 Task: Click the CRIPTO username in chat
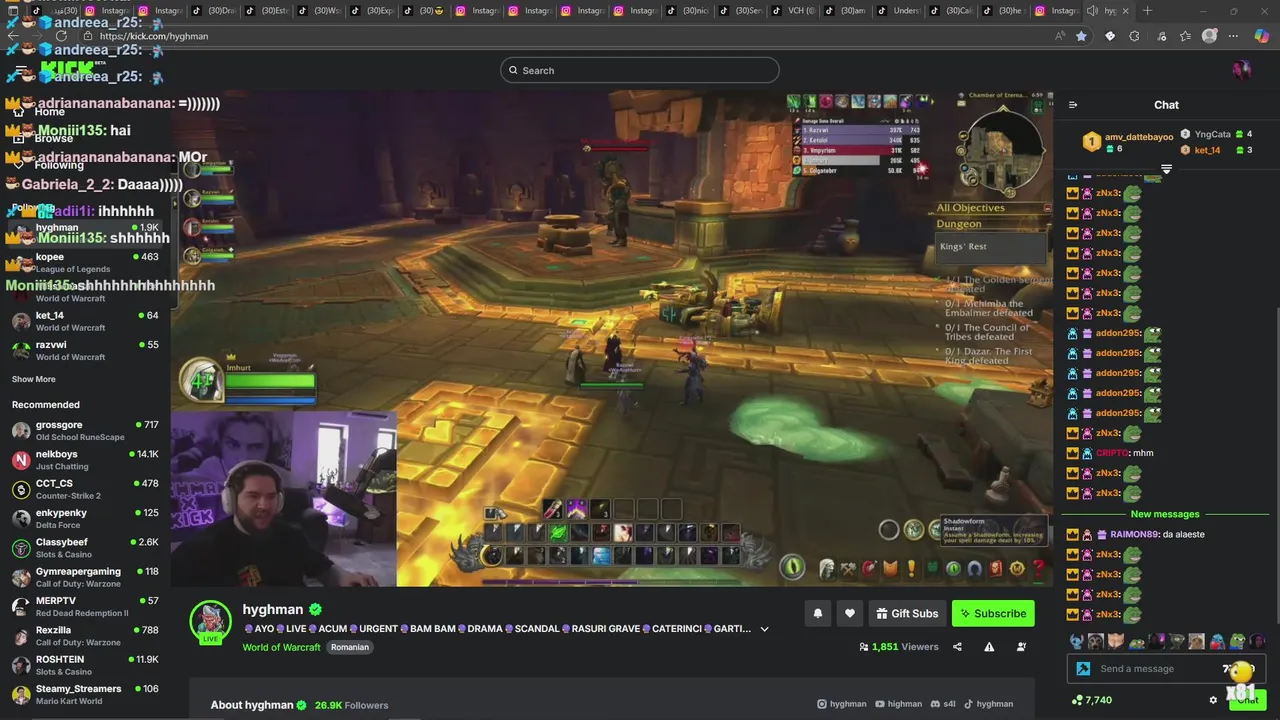(x=1112, y=453)
